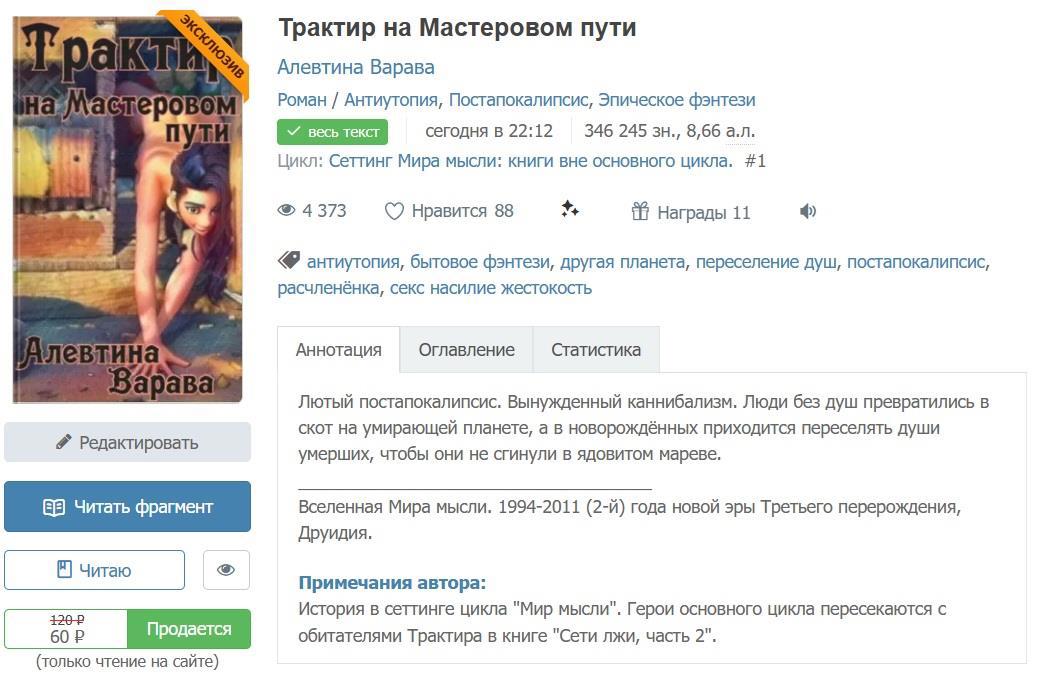Screen dimensions: 1039x689
Task: Open the Антиутопия genre link
Action: (x=390, y=100)
